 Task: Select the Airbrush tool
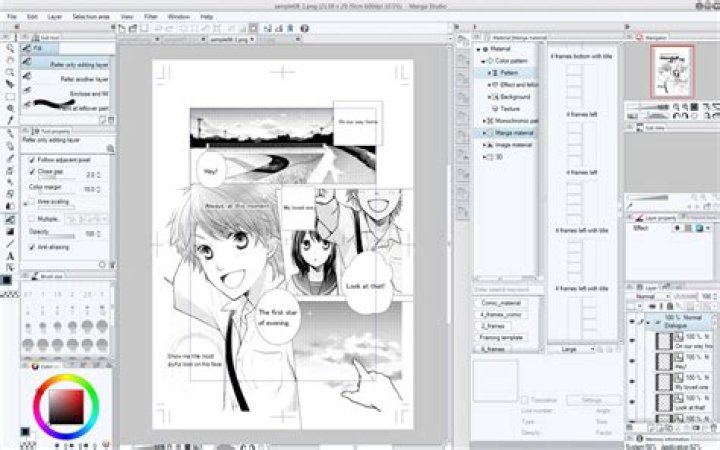click(10, 170)
